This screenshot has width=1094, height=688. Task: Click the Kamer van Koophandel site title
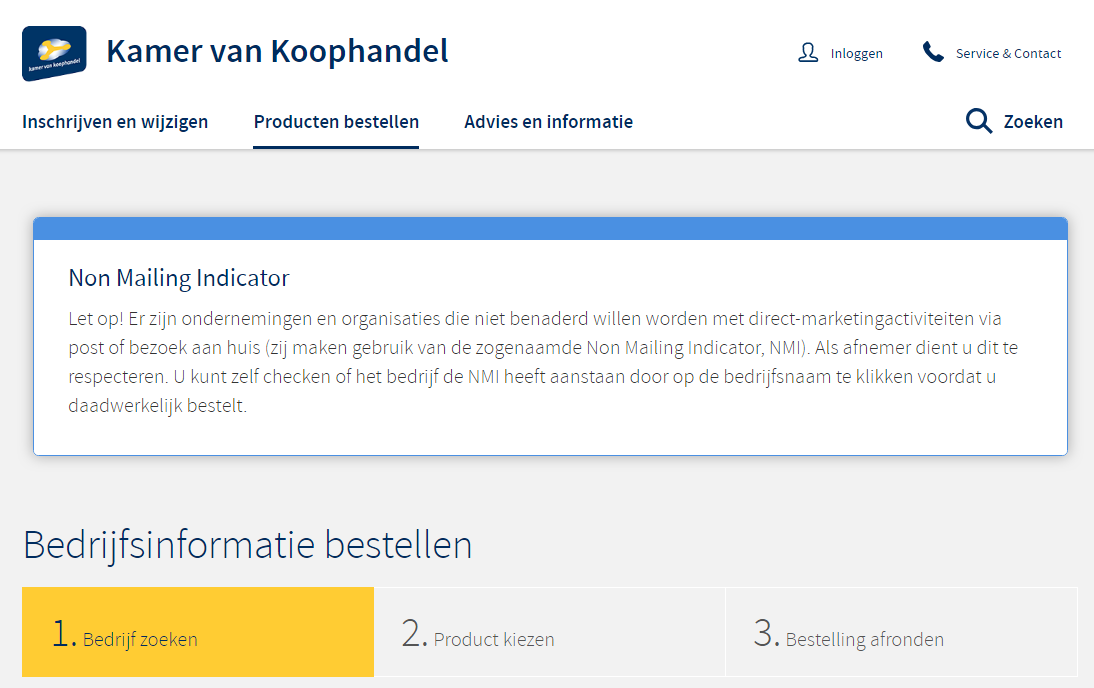click(x=277, y=51)
